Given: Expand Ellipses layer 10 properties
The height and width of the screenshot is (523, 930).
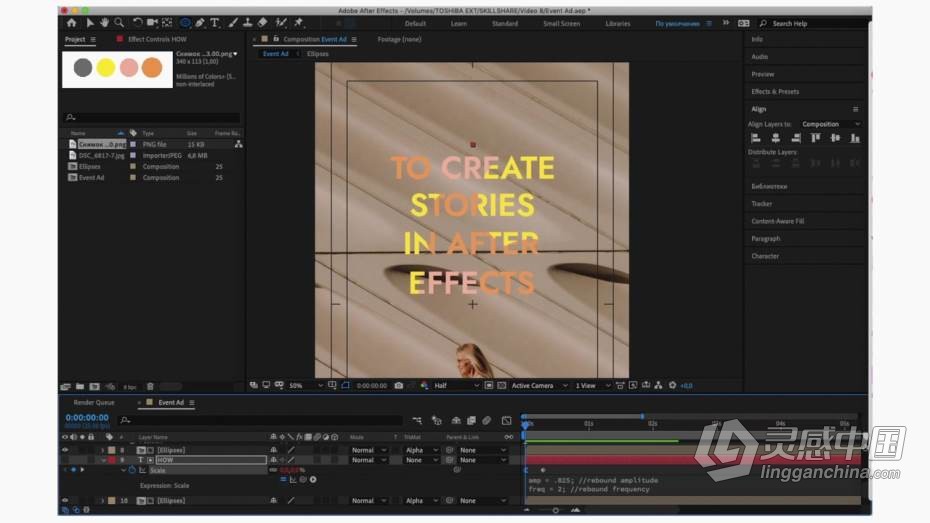Looking at the screenshot, I should (x=102, y=501).
